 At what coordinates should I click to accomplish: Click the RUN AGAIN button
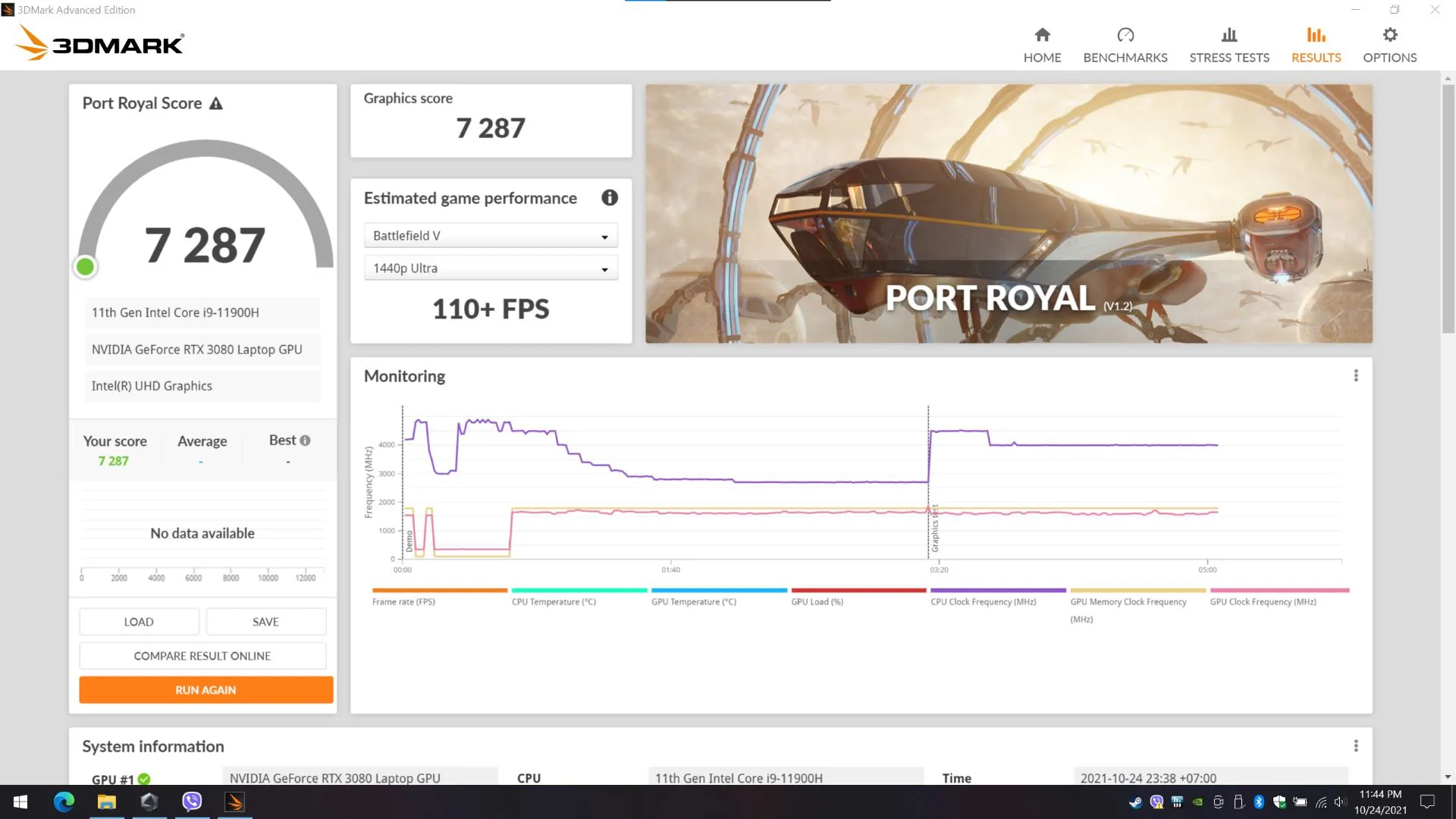pyautogui.click(x=206, y=690)
